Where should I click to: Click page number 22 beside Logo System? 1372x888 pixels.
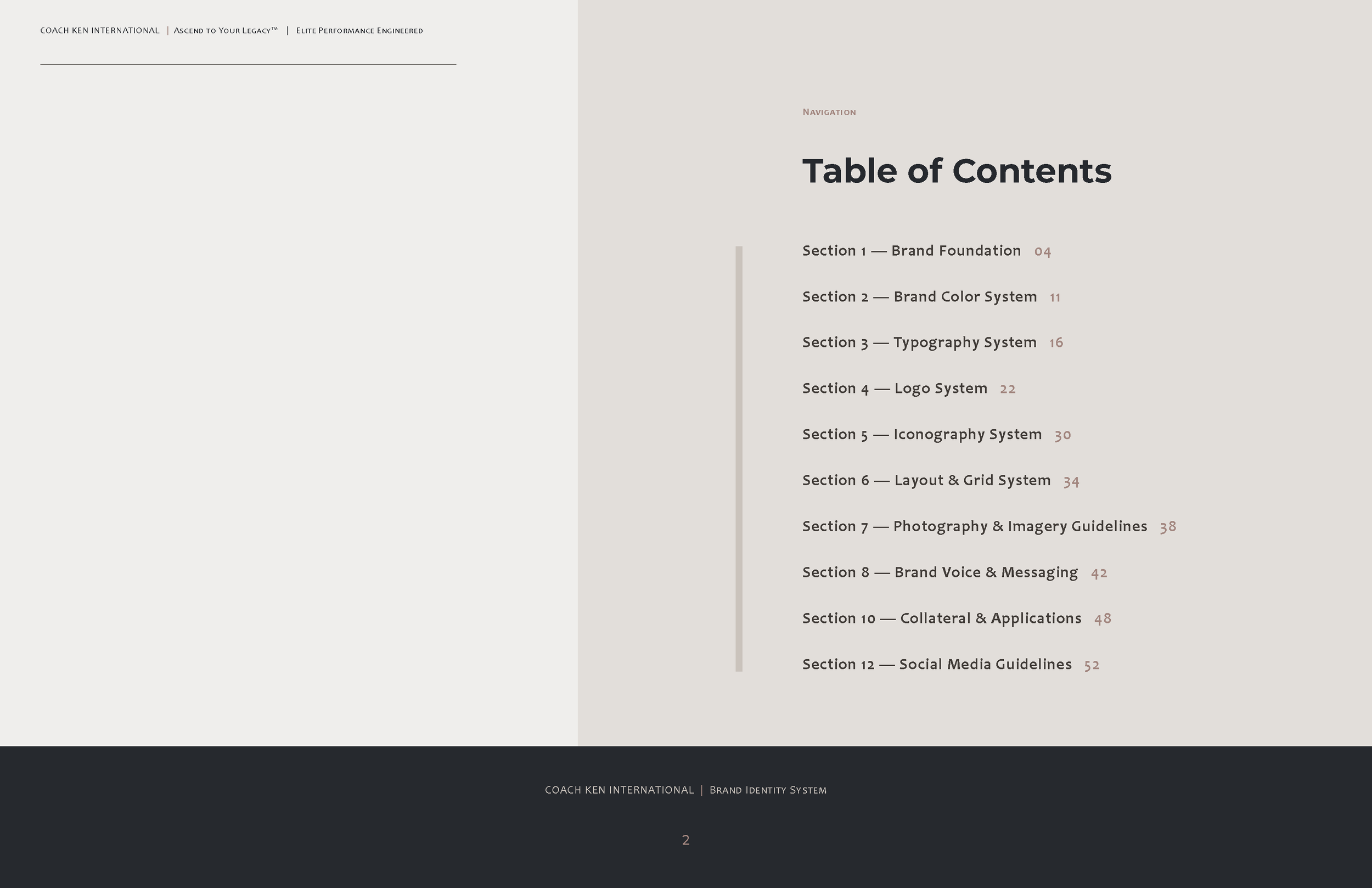1008,389
